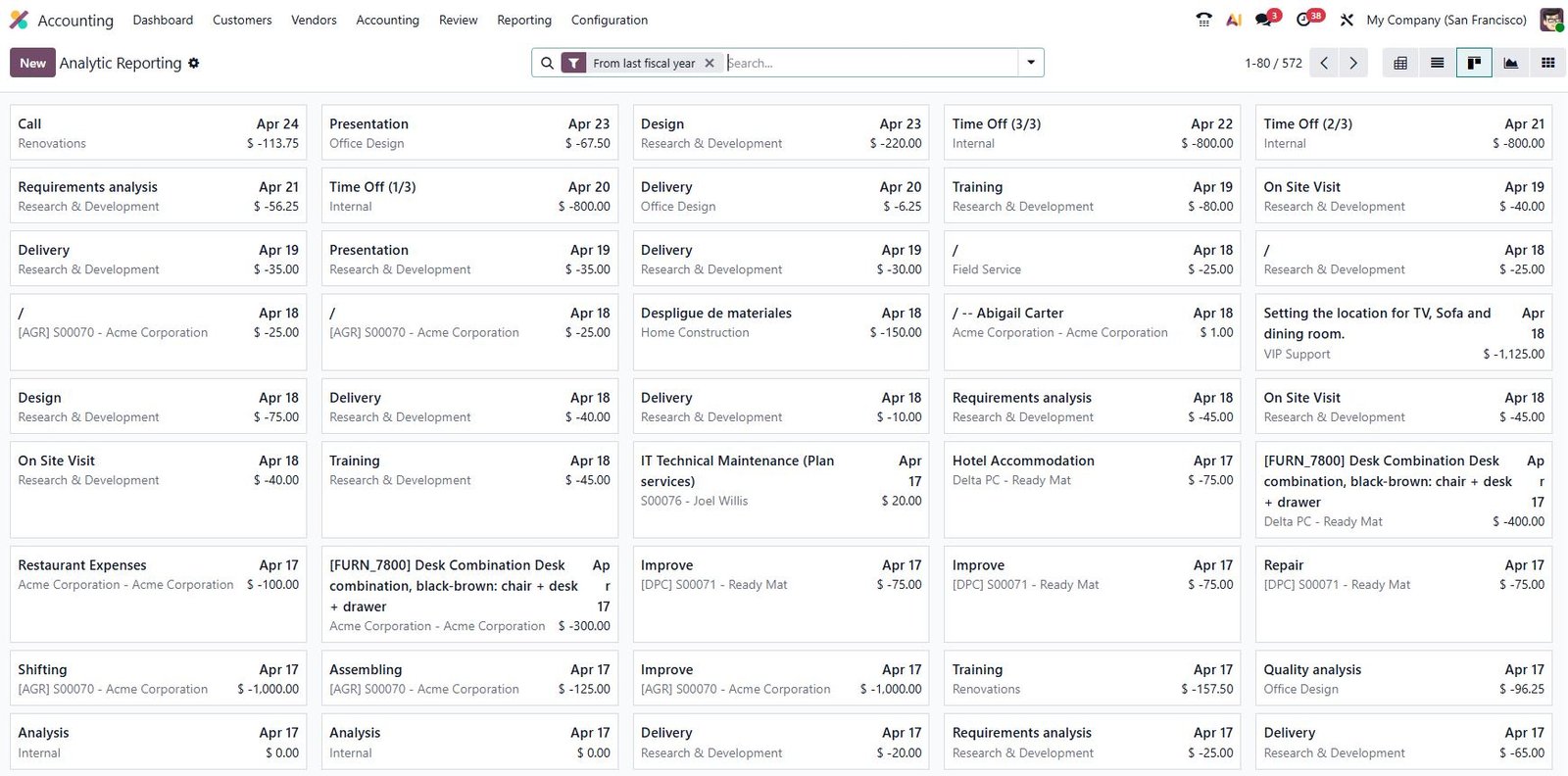Go to the previous page of records
The height and width of the screenshot is (776, 1568).
[x=1324, y=63]
